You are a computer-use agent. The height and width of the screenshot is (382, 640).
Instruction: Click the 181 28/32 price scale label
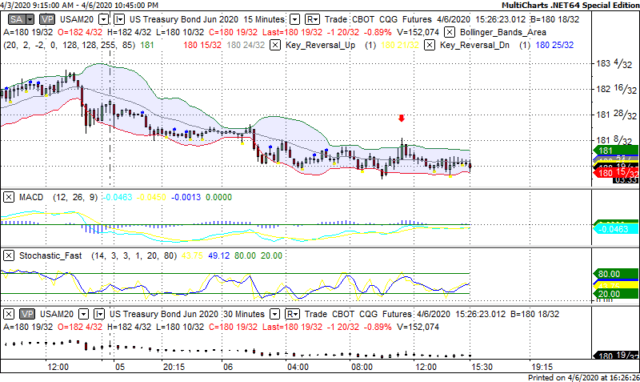click(616, 115)
